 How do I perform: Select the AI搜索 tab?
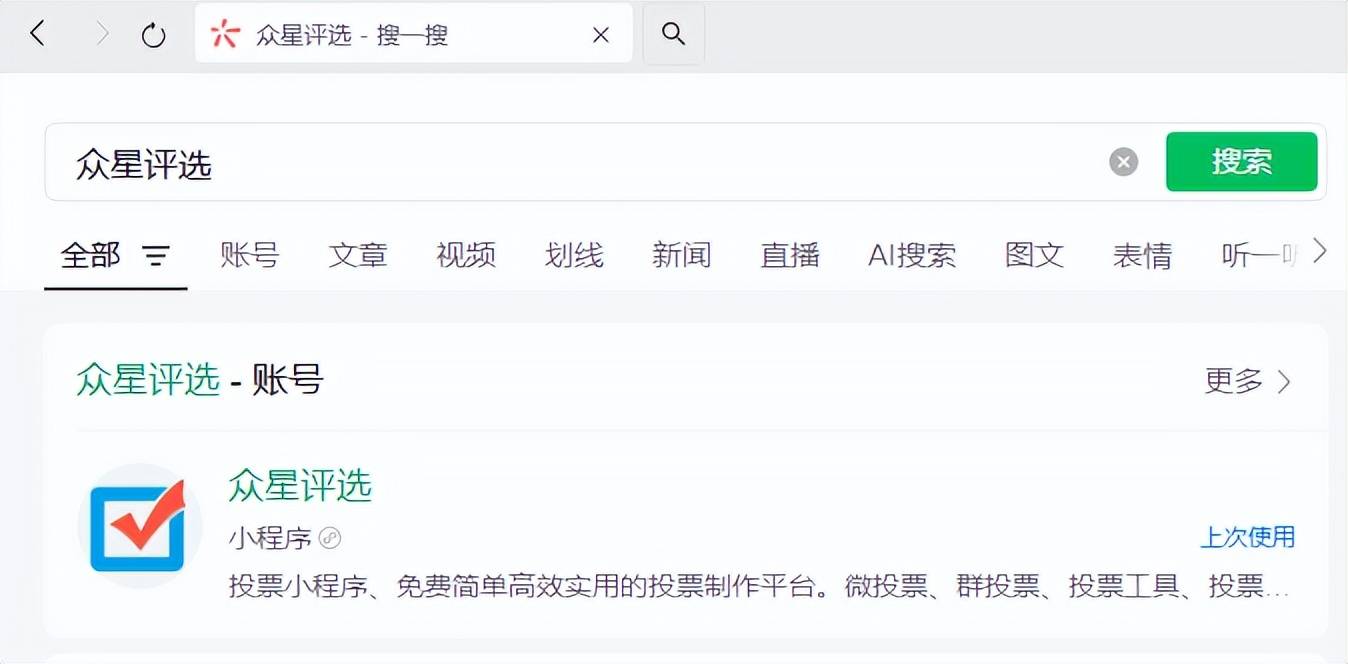911,256
